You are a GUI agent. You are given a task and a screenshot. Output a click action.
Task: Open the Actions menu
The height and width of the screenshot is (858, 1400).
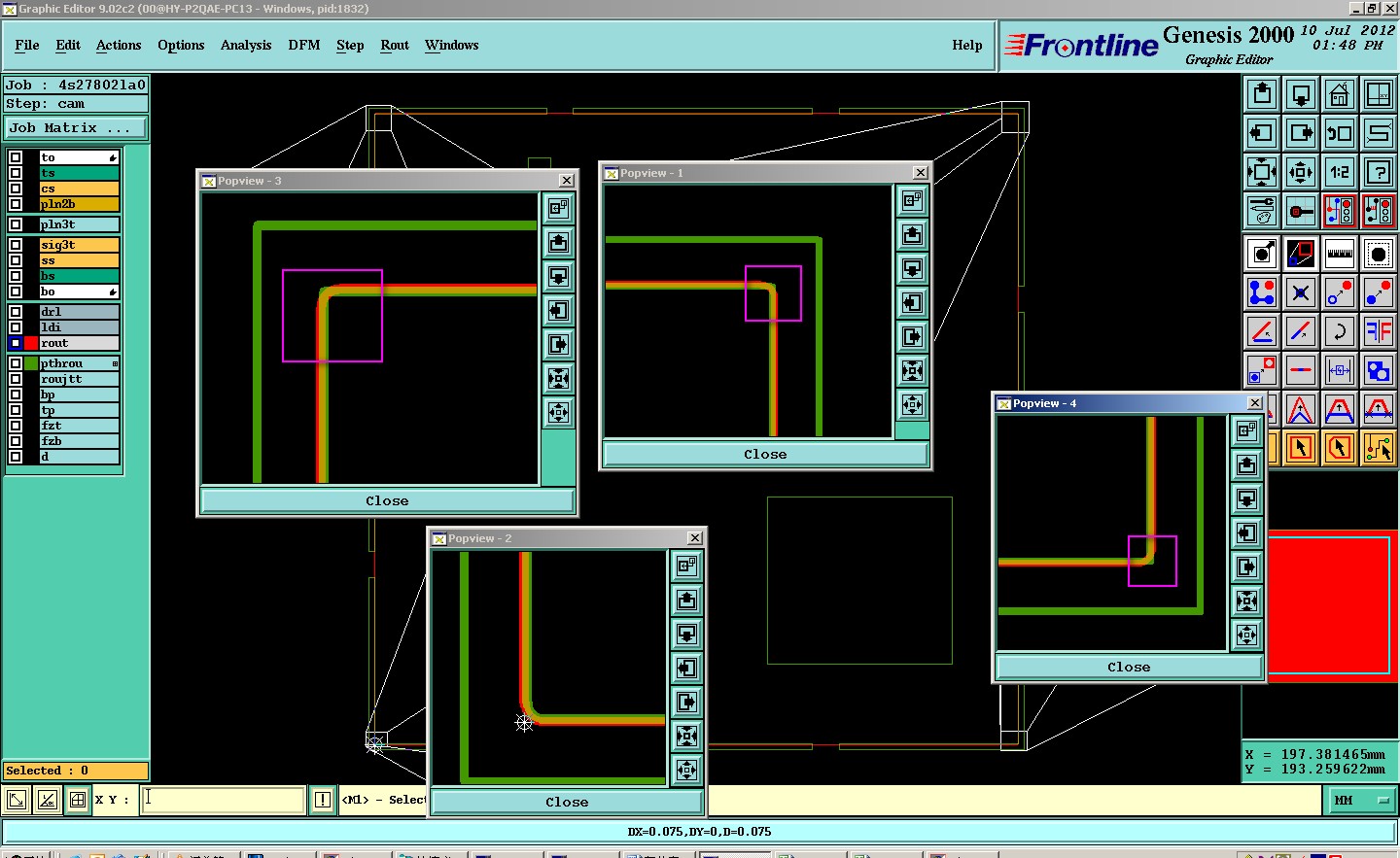coord(119,45)
